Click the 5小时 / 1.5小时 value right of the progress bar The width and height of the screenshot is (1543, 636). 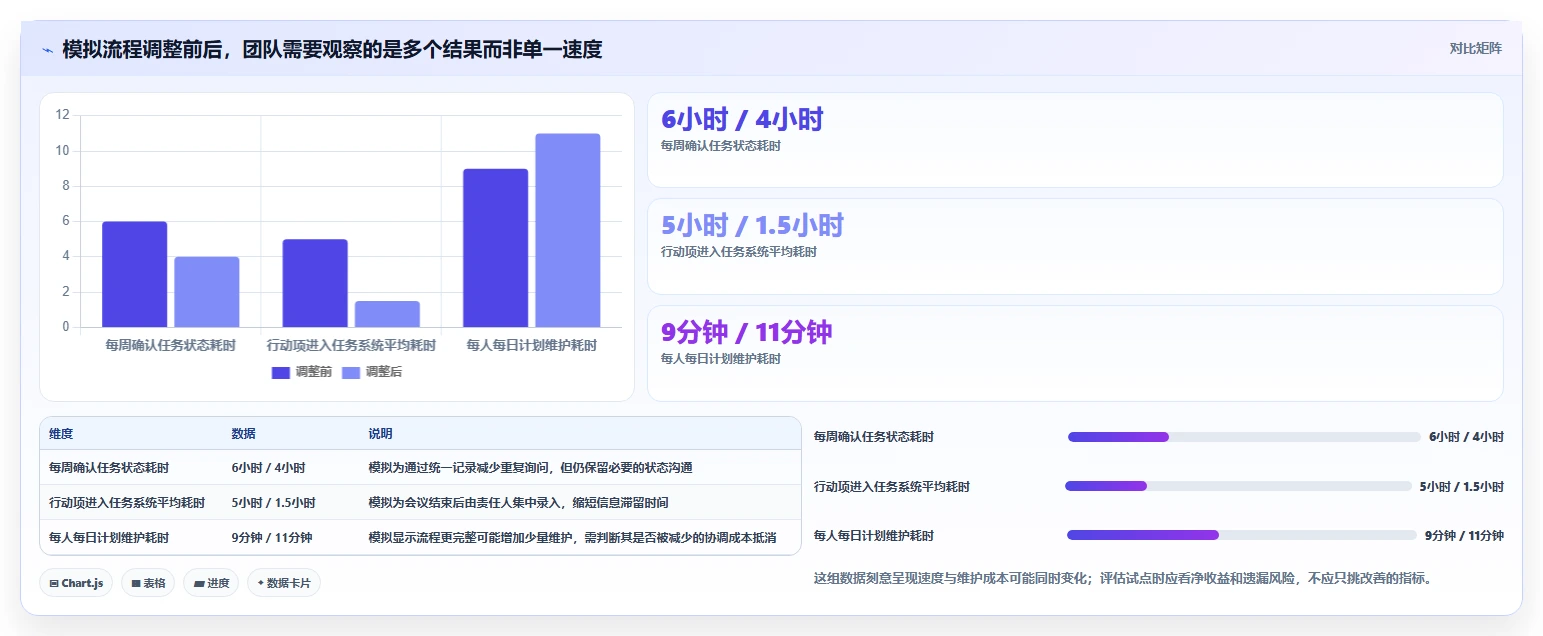tap(1462, 487)
